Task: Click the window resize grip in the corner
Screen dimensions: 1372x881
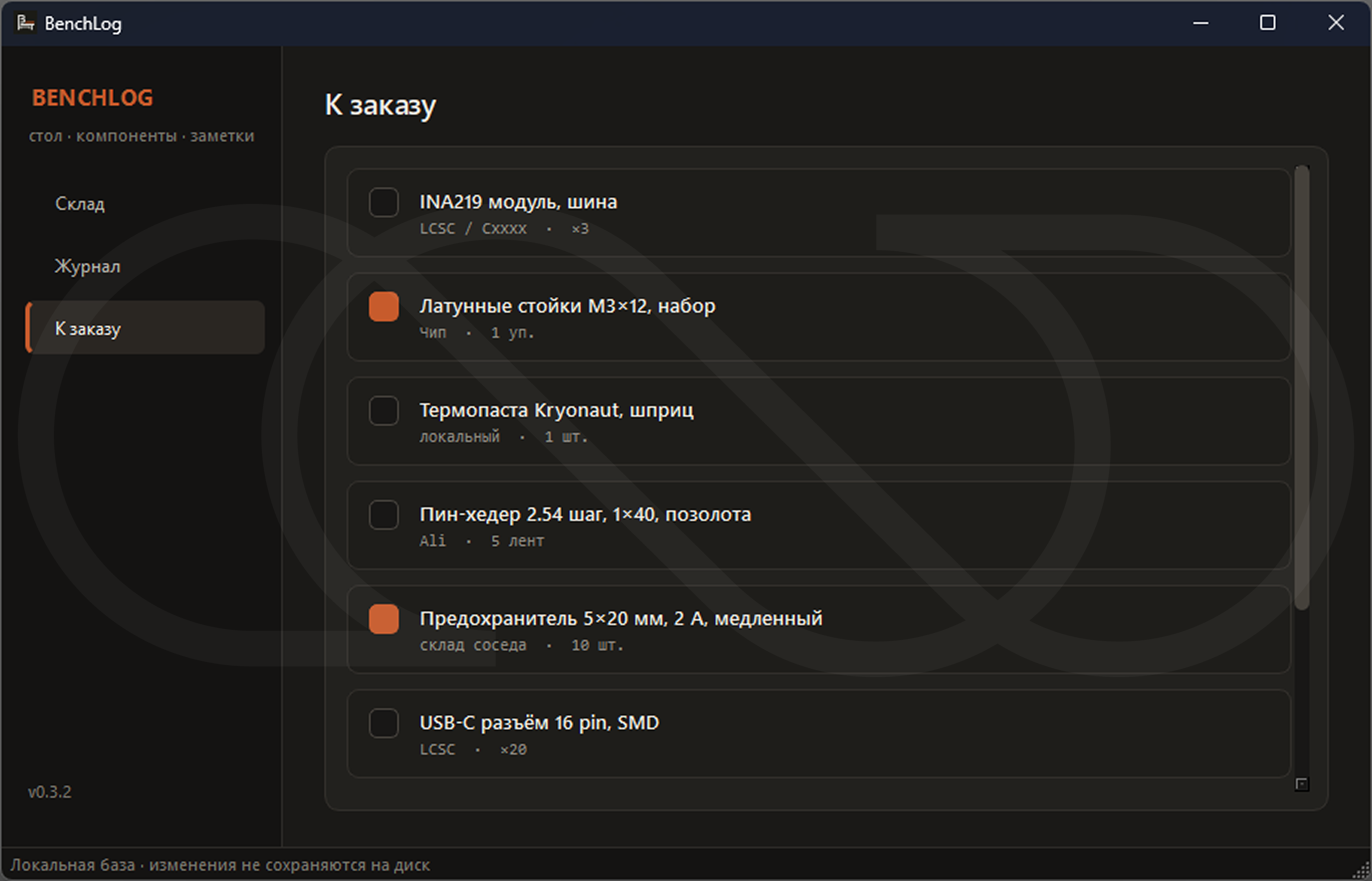Action: (x=1364, y=873)
